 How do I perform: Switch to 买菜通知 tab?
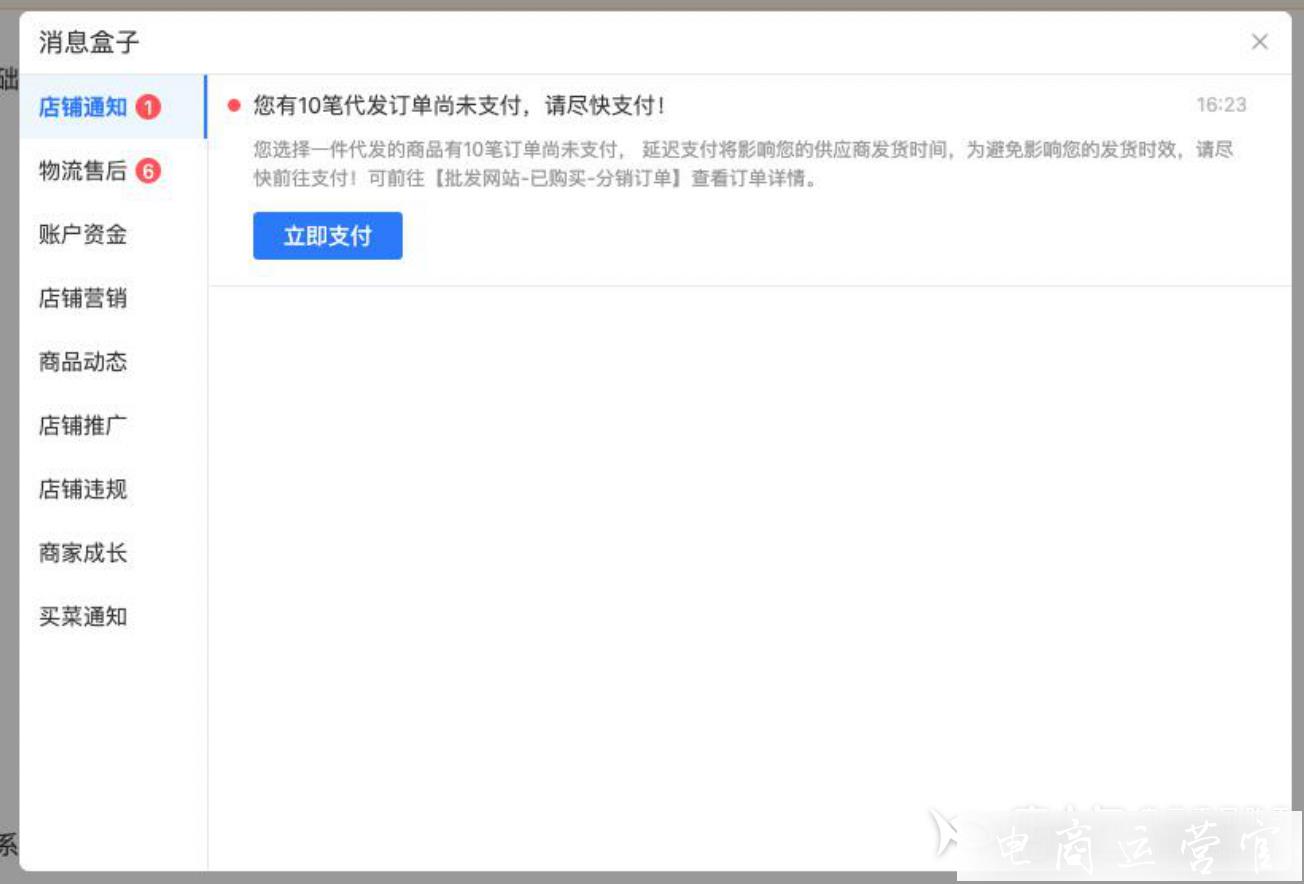coord(113,617)
